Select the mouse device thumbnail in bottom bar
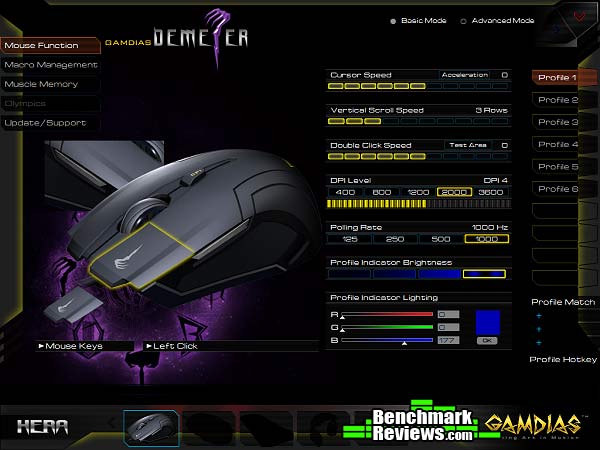Image resolution: width=600 pixels, height=450 pixels. coord(152,428)
